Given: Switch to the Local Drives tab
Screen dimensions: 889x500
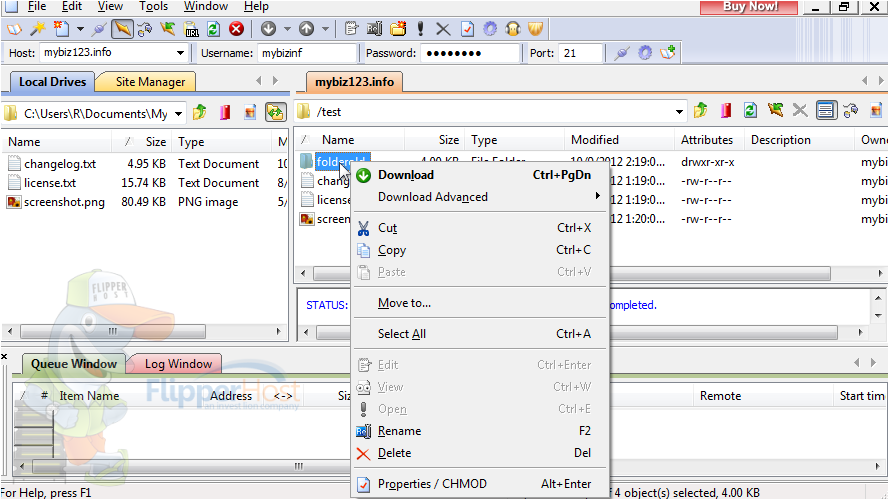Looking at the screenshot, I should (52, 82).
